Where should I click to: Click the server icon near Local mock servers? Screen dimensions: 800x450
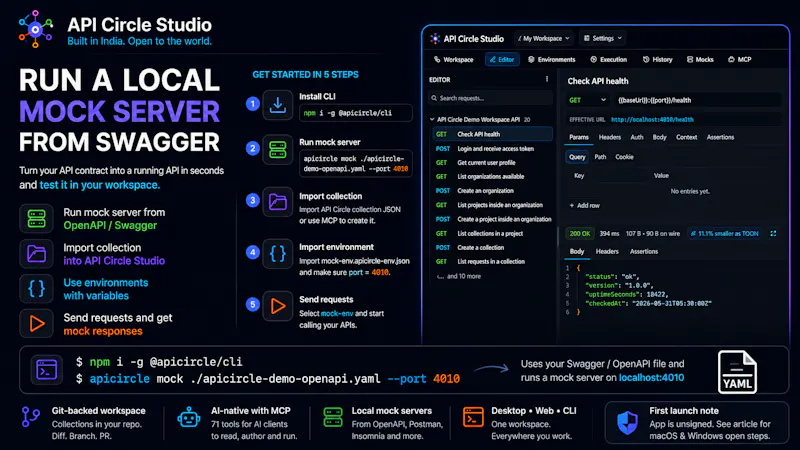(333, 417)
